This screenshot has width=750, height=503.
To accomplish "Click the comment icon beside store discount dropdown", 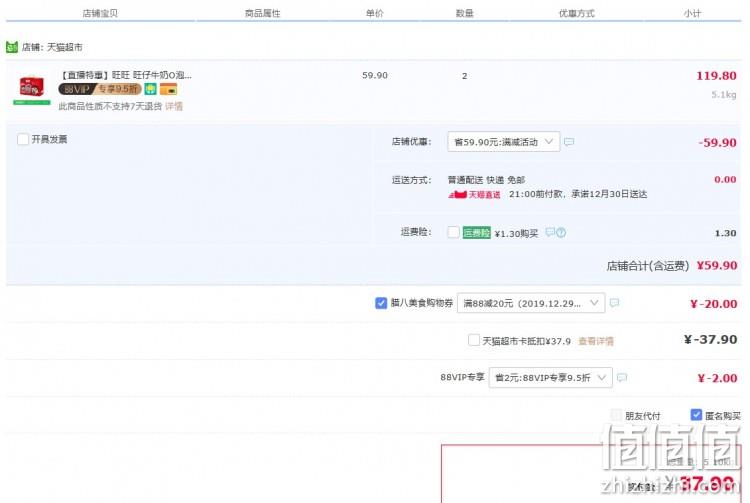I will [x=569, y=142].
